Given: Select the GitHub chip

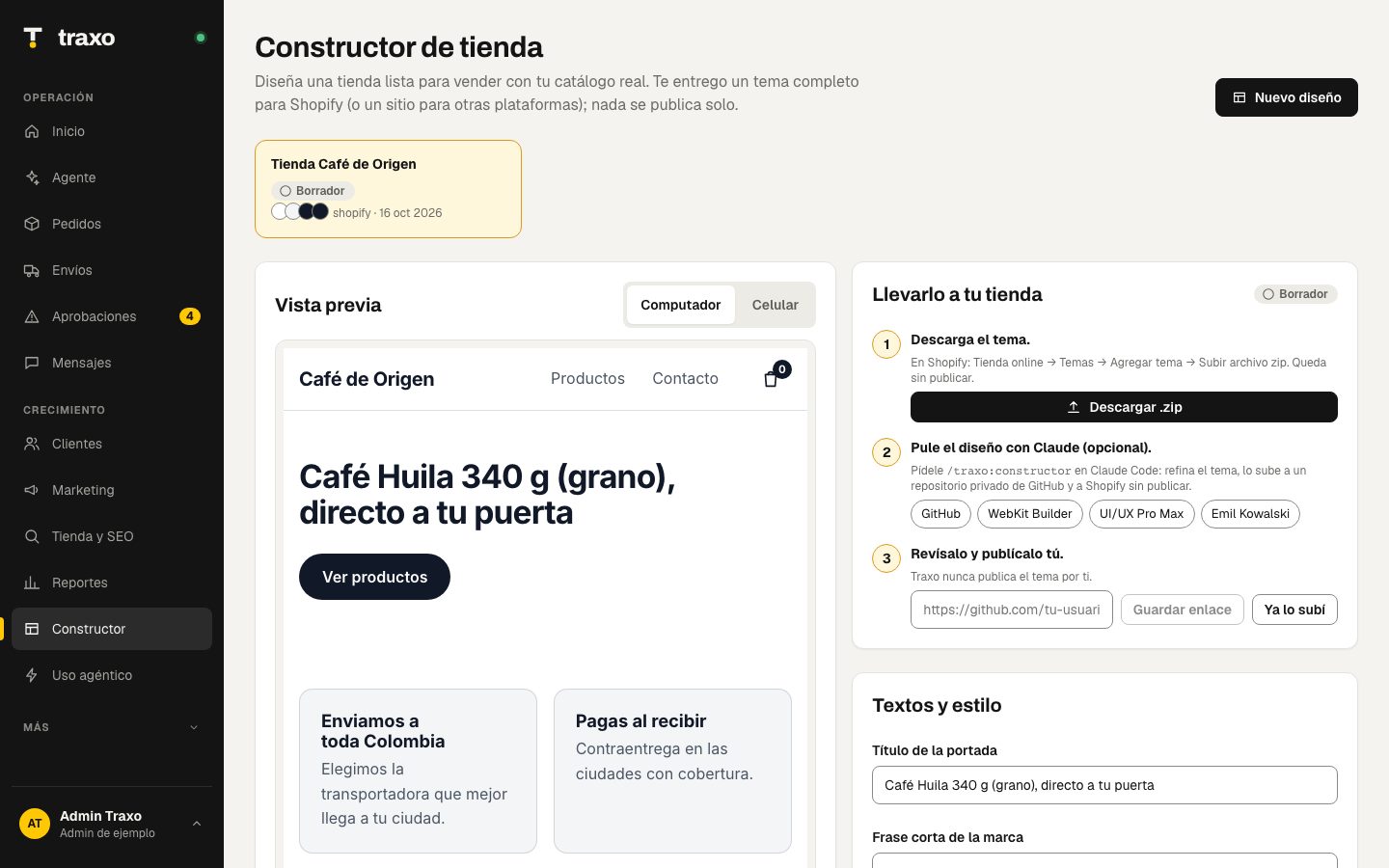Looking at the screenshot, I should click(x=940, y=514).
